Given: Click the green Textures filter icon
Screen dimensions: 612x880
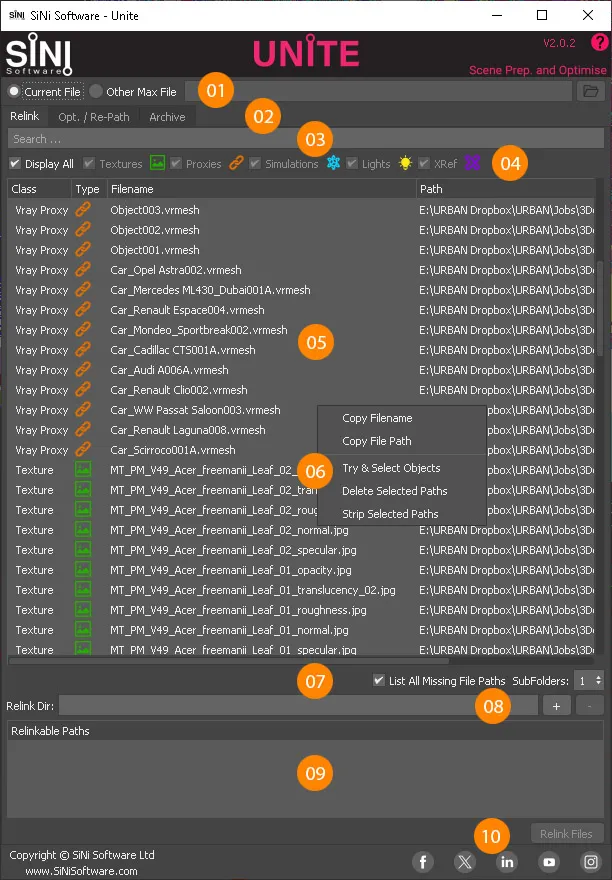Looking at the screenshot, I should pos(158,163).
